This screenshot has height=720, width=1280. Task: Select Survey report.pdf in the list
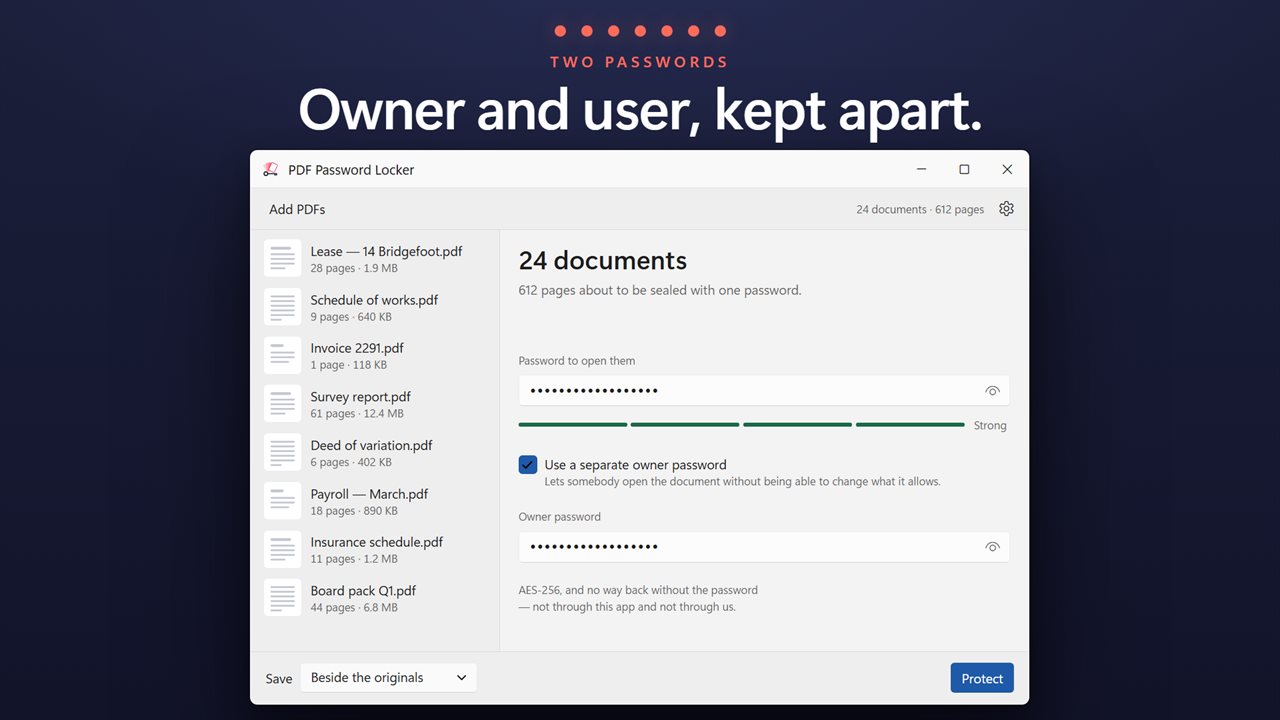pos(360,397)
